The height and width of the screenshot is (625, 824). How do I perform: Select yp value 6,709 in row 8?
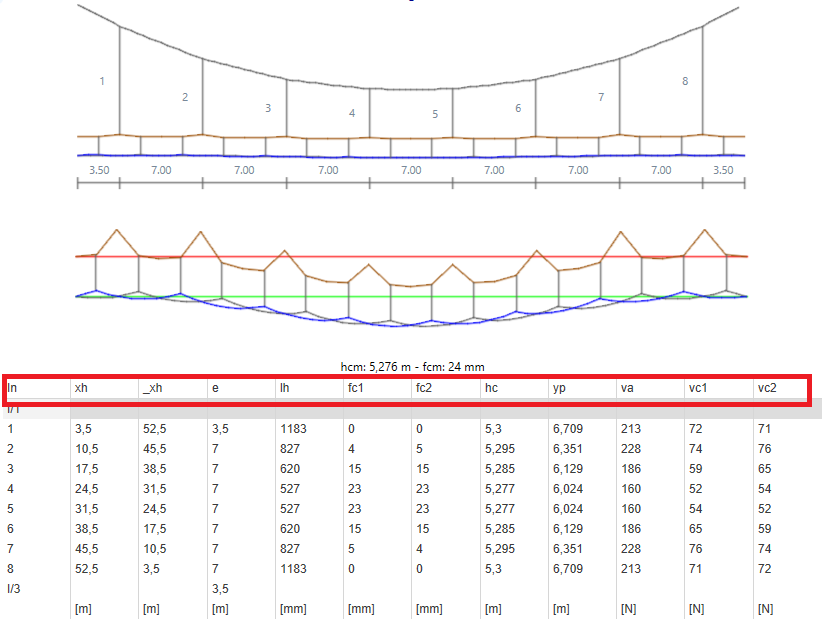point(568,569)
